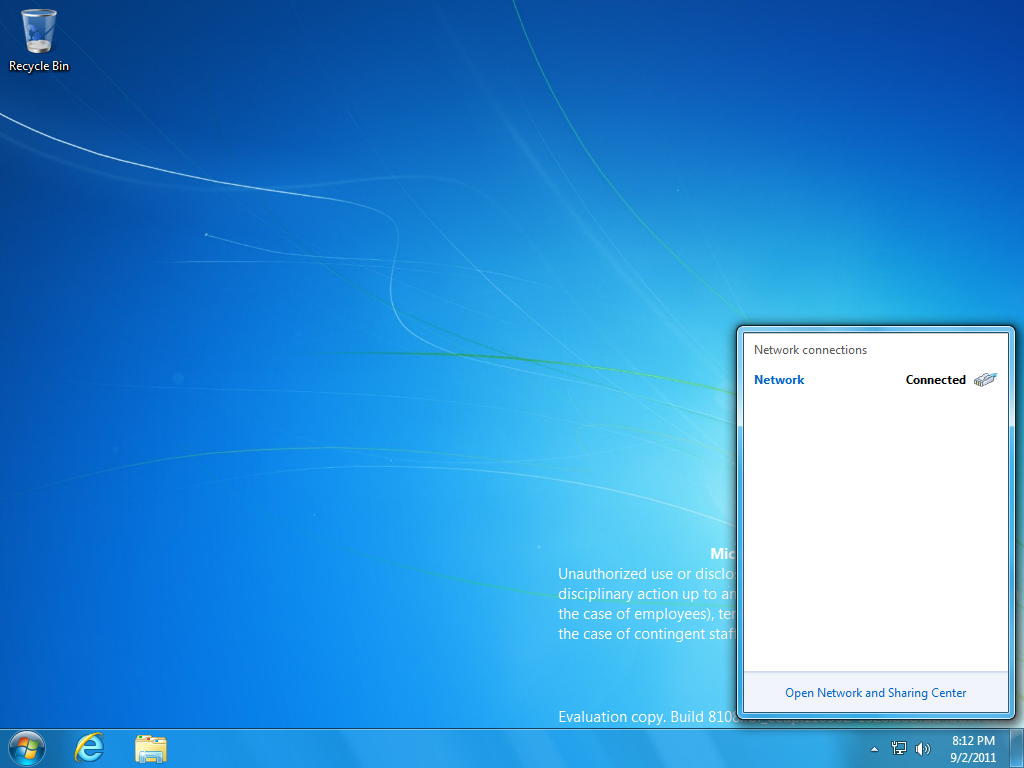Open Network and Sharing Center link
The image size is (1024, 768).
pos(875,693)
